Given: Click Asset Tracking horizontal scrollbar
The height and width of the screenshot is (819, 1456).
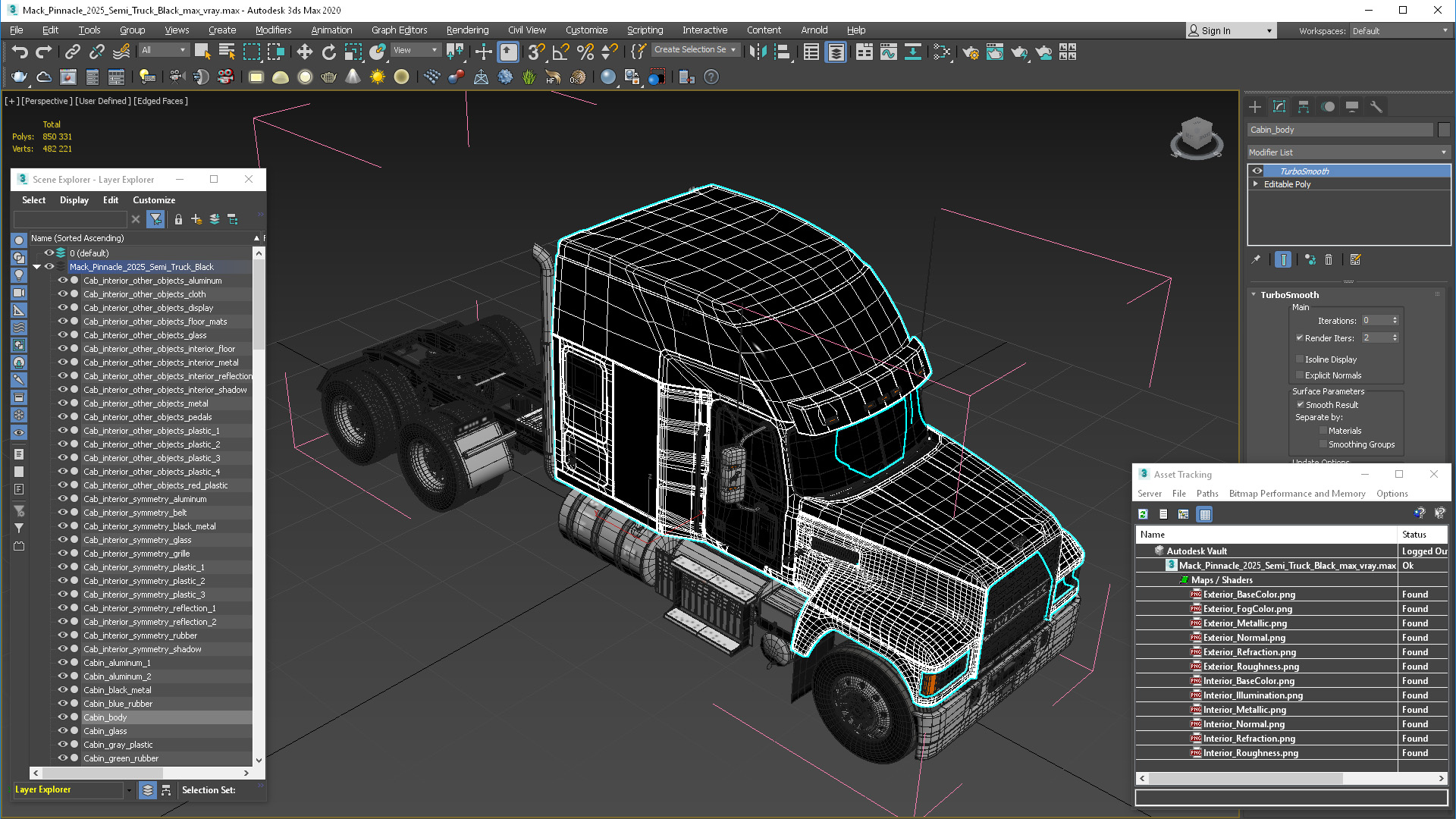Looking at the screenshot, I should click(1291, 778).
